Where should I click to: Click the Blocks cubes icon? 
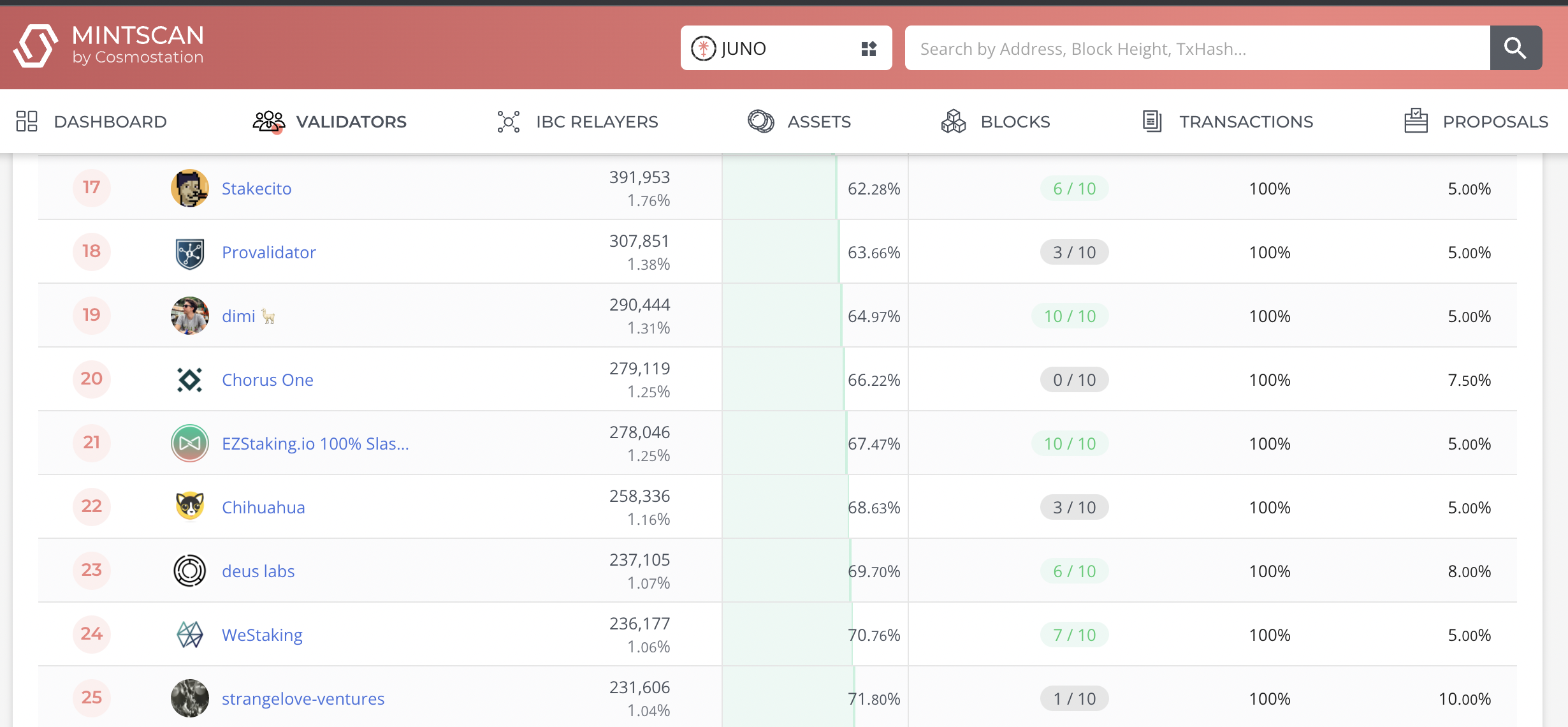click(953, 121)
